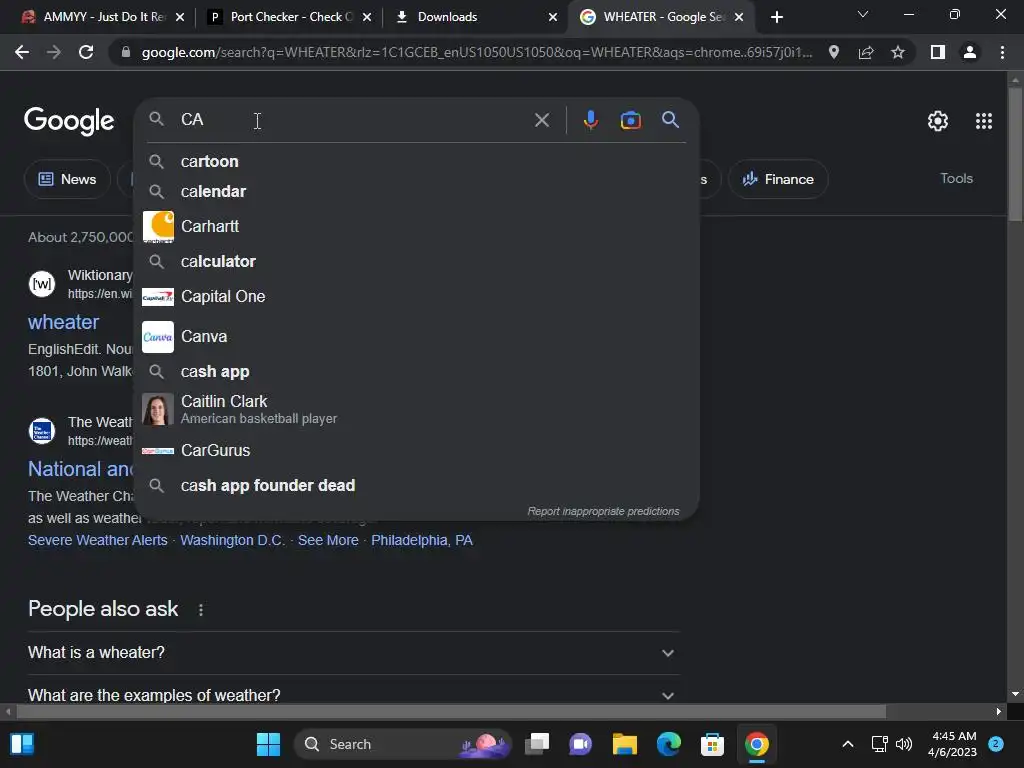Click inside the Google search field
This screenshot has height=768, width=1024.
(353, 120)
